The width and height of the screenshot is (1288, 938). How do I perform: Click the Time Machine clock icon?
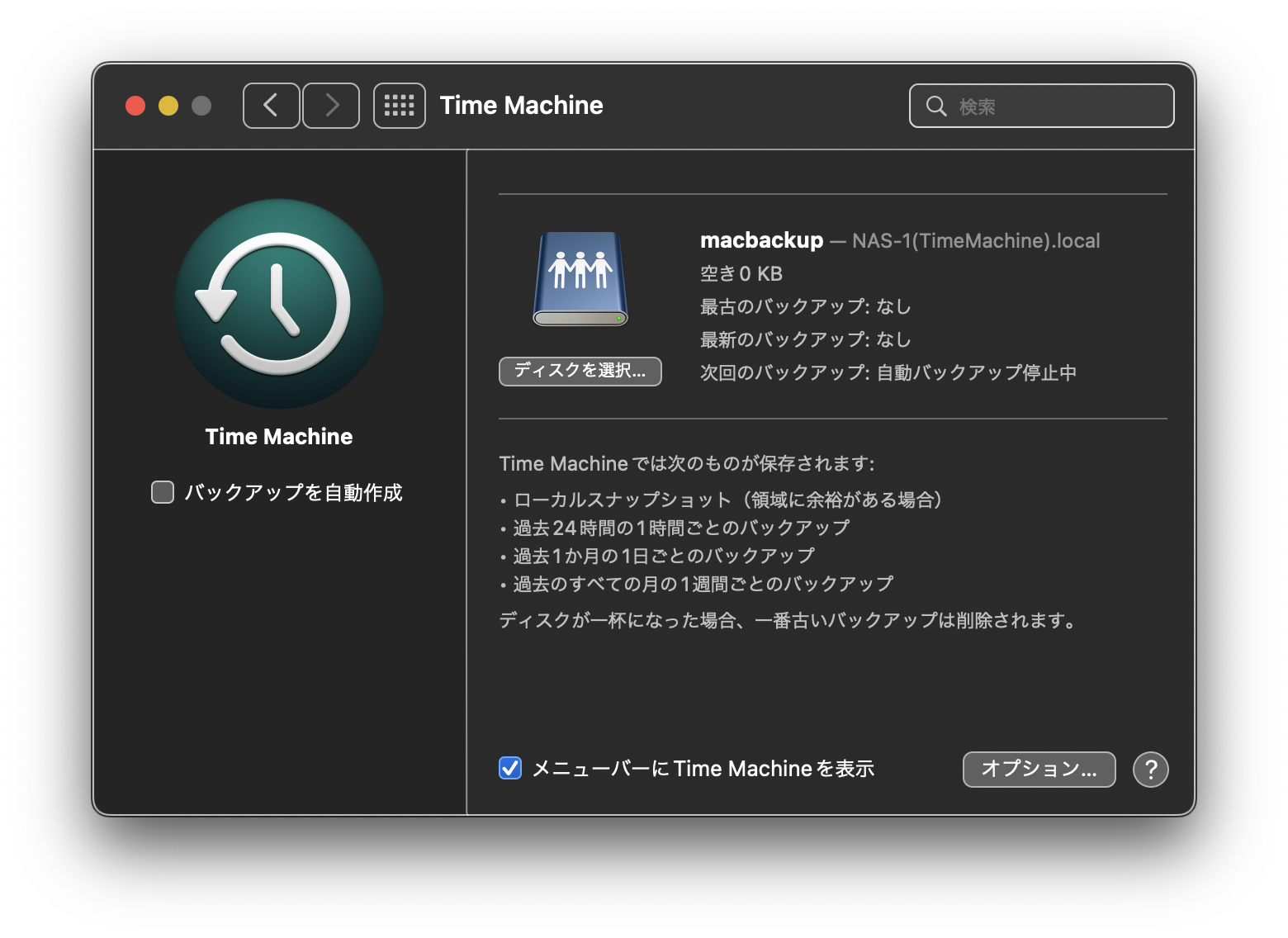click(278, 303)
